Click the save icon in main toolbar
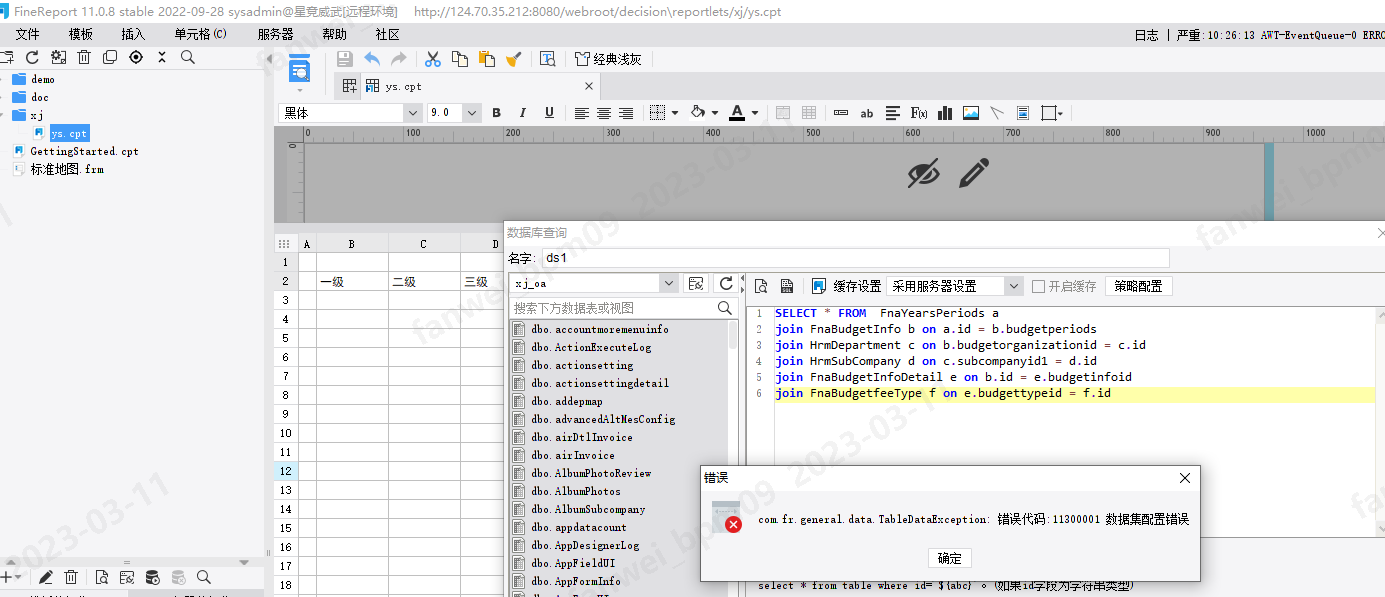 (x=345, y=59)
